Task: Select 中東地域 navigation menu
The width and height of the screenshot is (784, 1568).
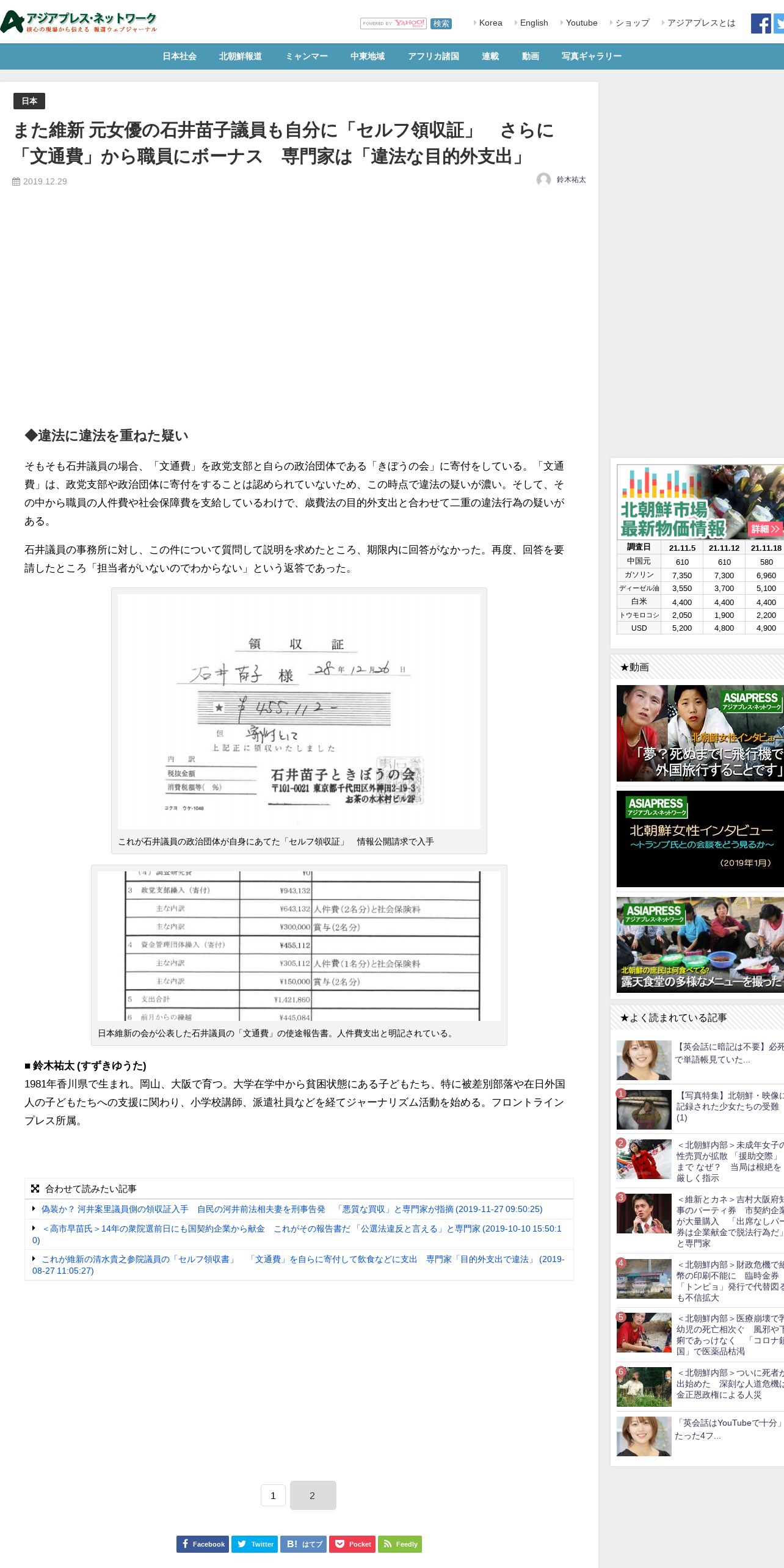Action: click(x=368, y=56)
